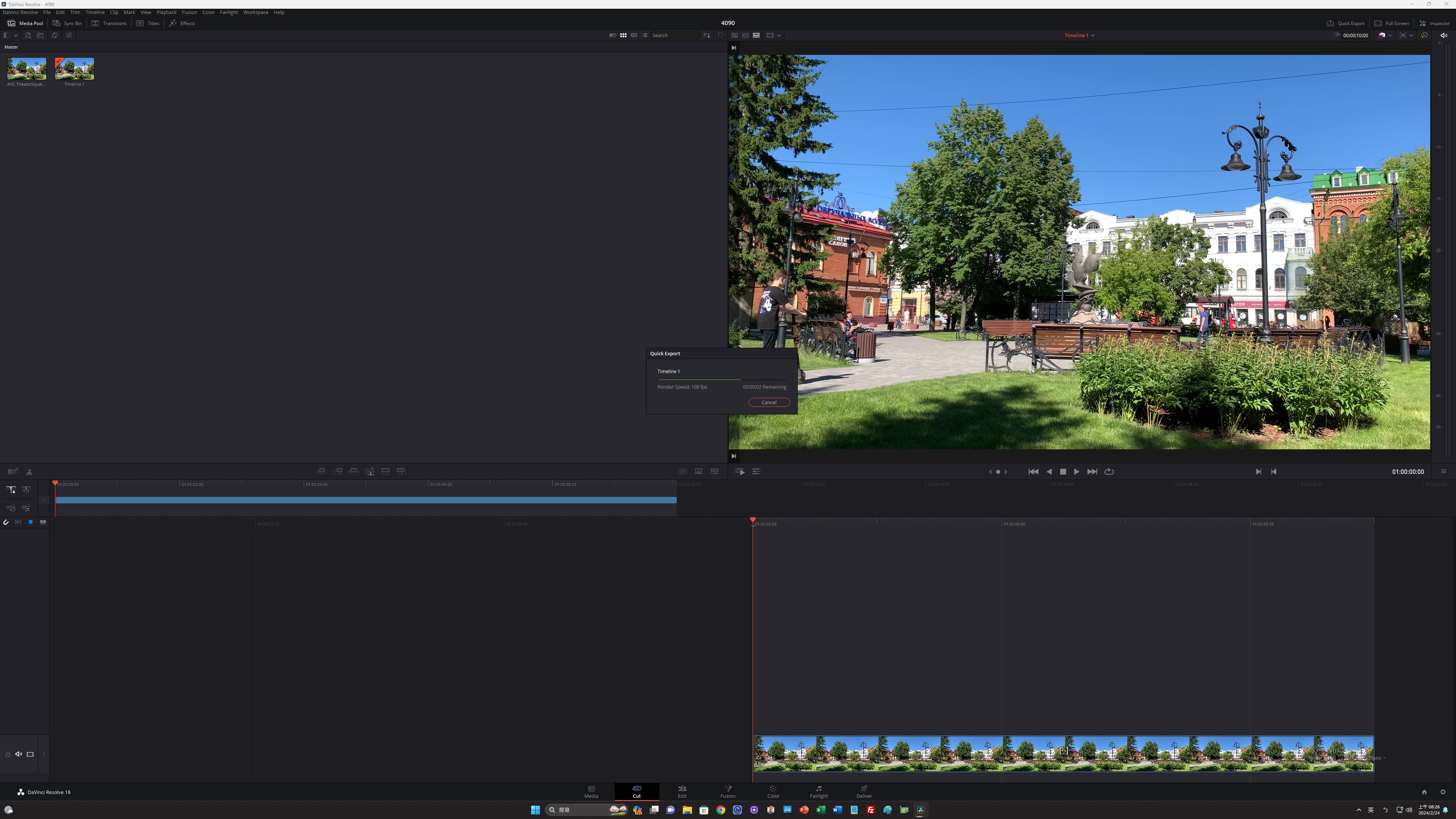Click the Boring Detector icon
1456x819 pixels.
(13, 471)
